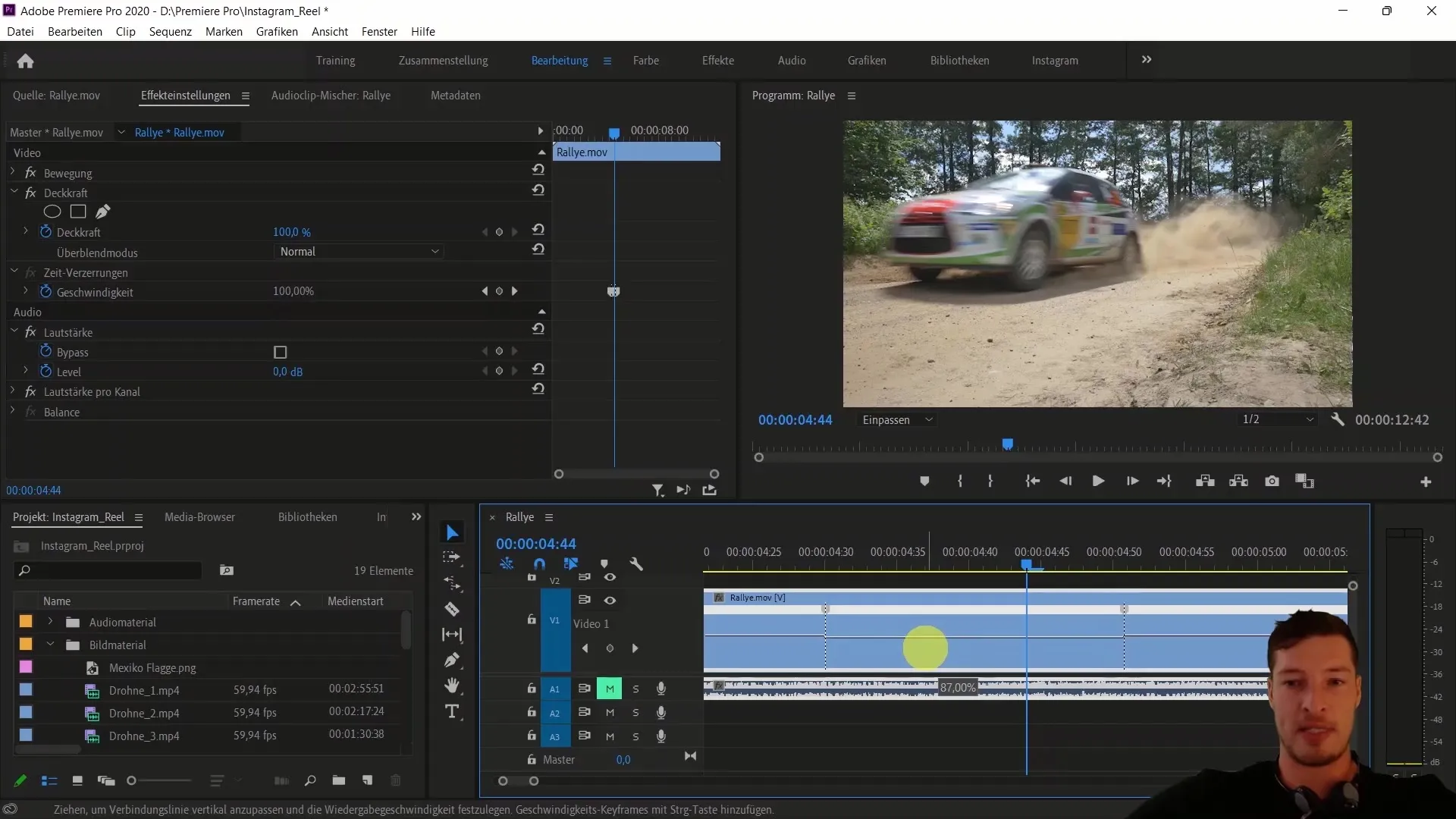Screen dimensions: 1456x819
Task: Mark Out point in Program monitor
Action: click(990, 482)
